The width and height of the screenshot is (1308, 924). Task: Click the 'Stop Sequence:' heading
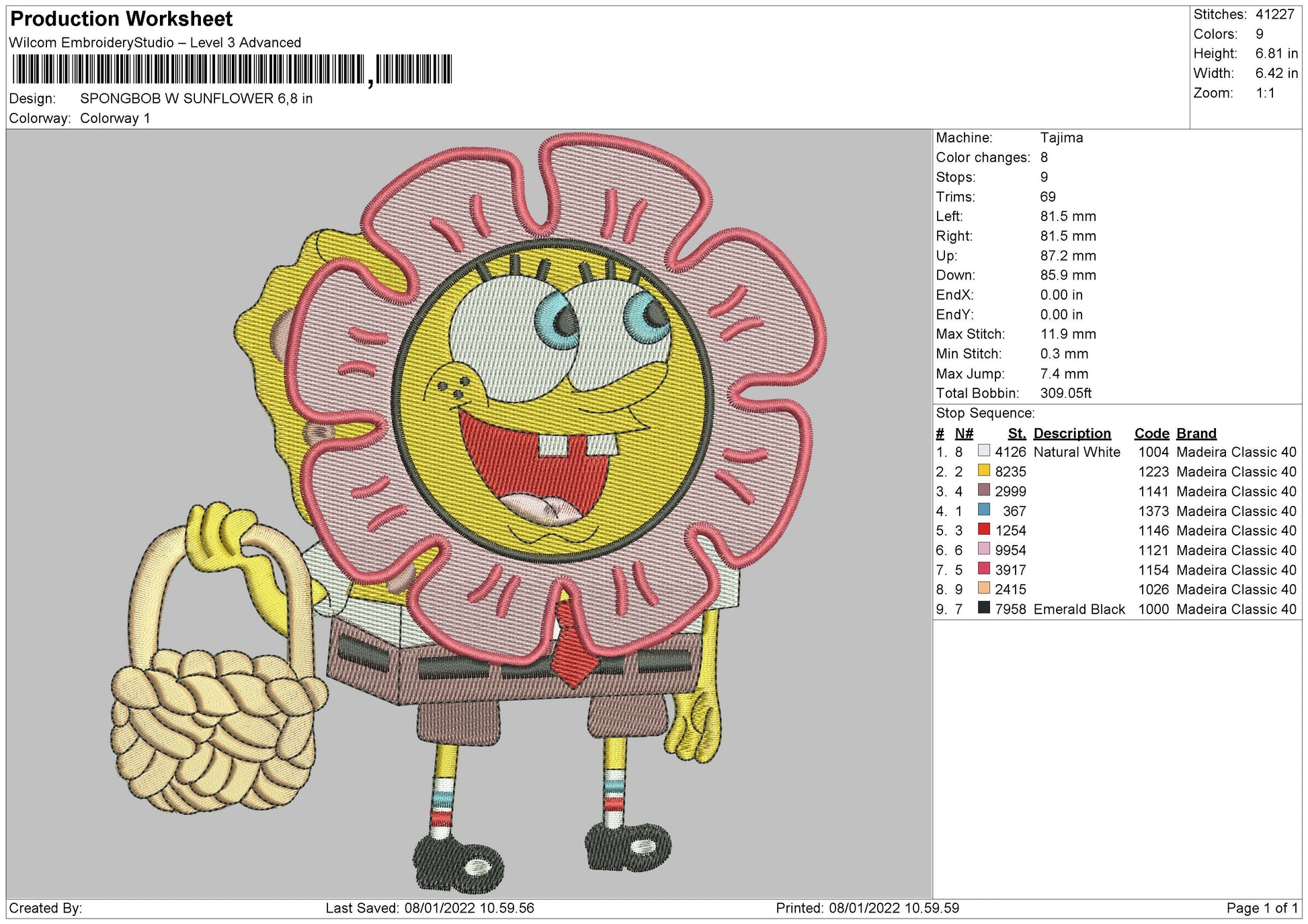985,413
